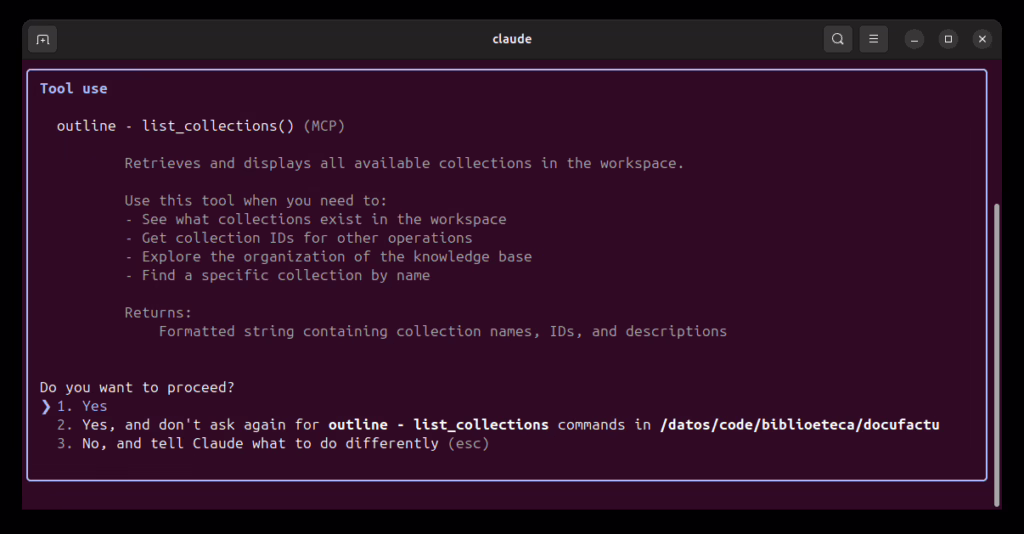
Task: Open a new terminal tab
Action: pyautogui.click(x=42, y=40)
